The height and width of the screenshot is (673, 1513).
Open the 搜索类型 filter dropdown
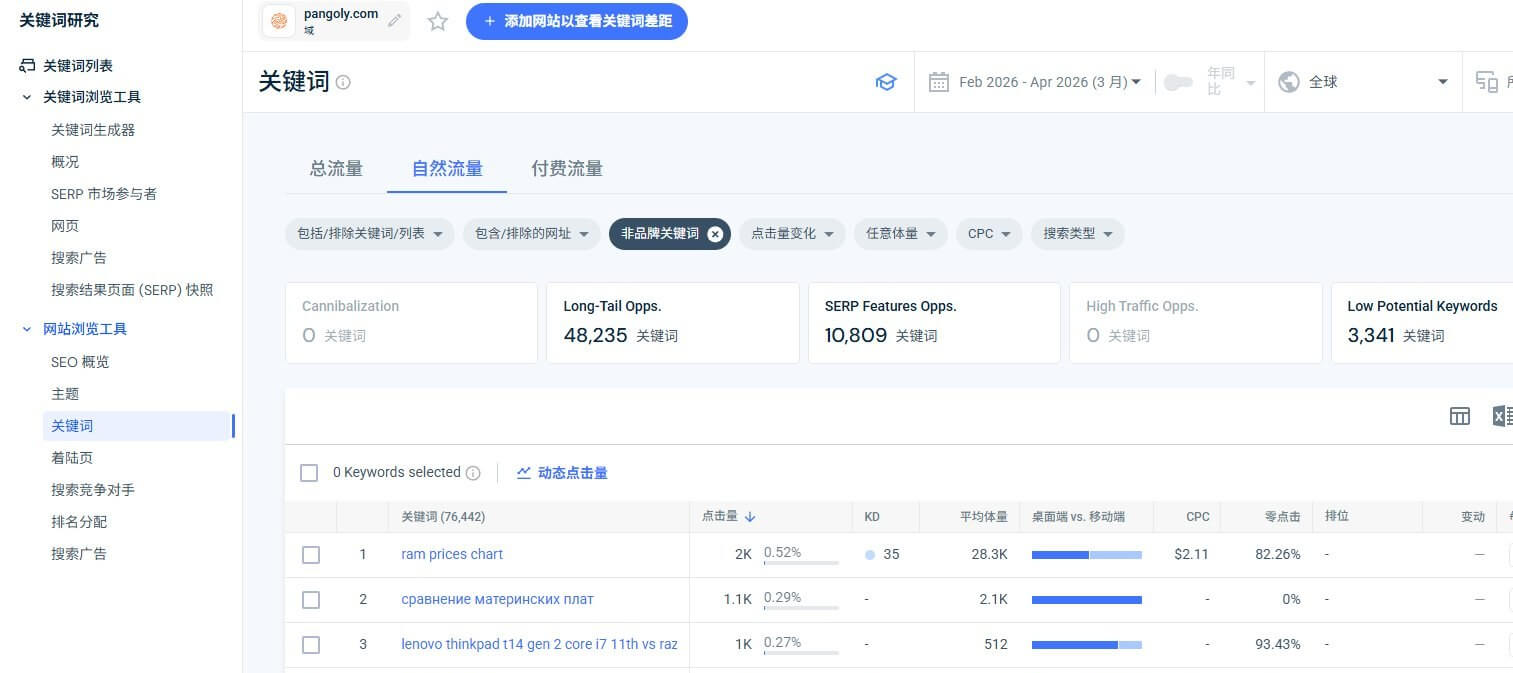(x=1078, y=234)
